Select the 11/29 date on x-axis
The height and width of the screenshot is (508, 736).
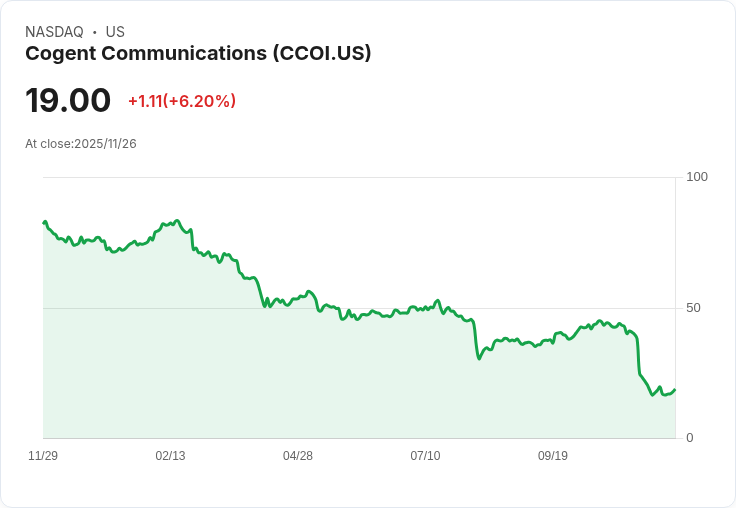point(43,456)
